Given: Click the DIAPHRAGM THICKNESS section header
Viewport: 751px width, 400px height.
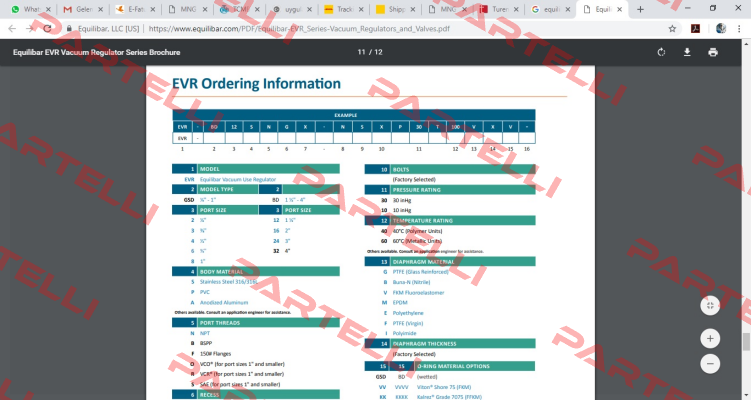Looking at the screenshot, I should [x=450, y=343].
